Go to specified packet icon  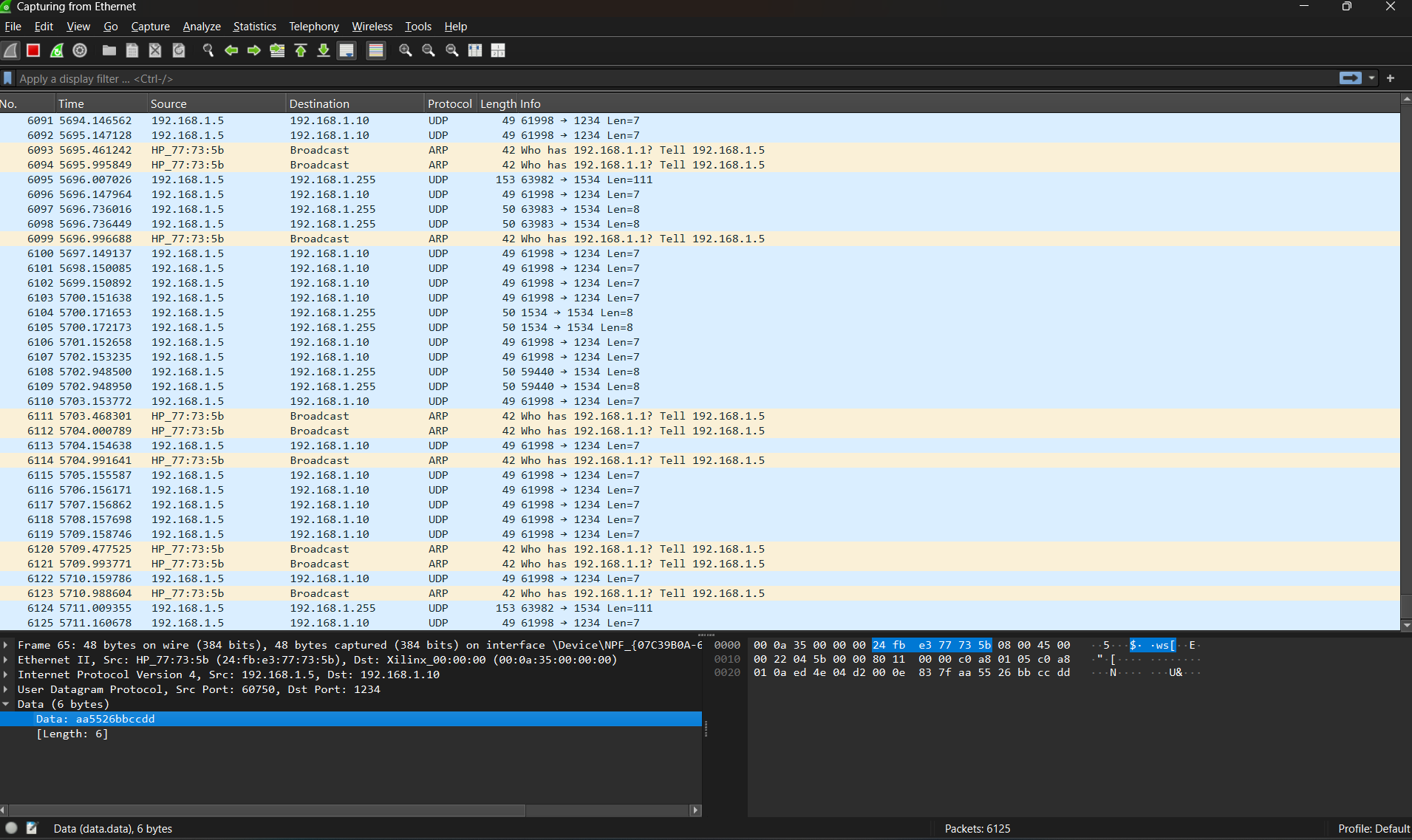click(278, 50)
